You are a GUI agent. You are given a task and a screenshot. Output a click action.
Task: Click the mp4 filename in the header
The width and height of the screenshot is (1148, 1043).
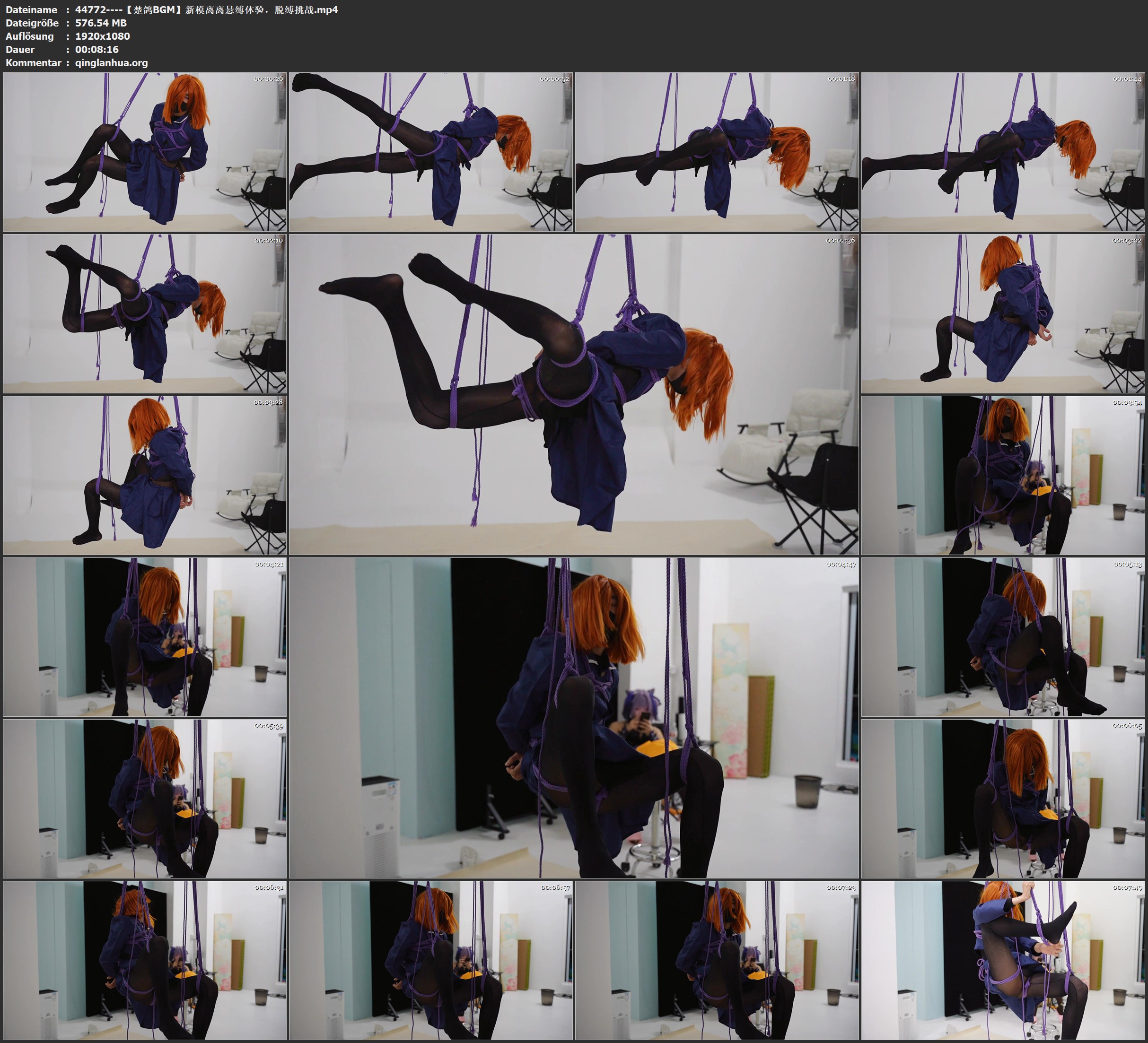click(206, 9)
